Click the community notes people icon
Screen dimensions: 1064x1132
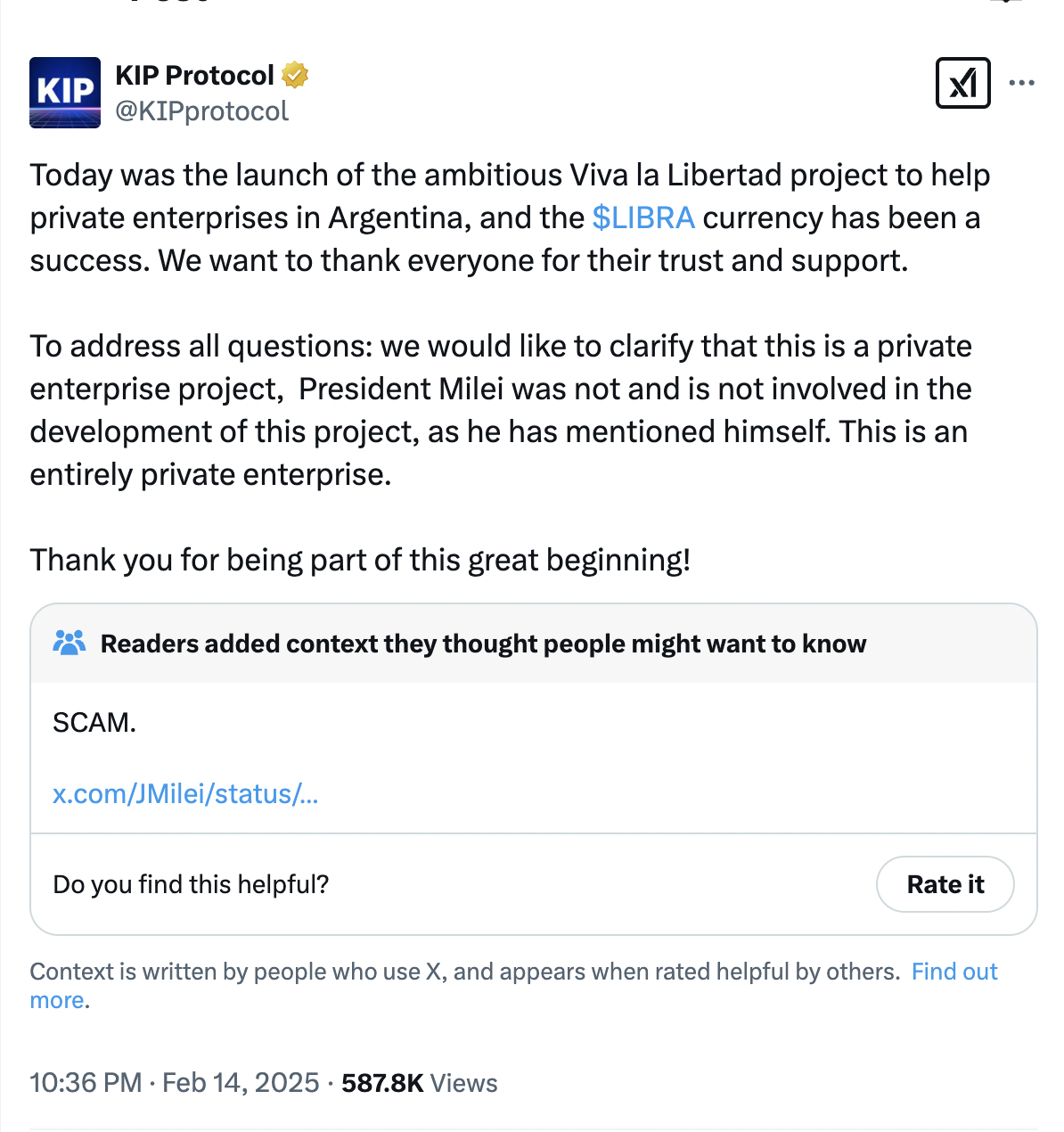[x=70, y=643]
